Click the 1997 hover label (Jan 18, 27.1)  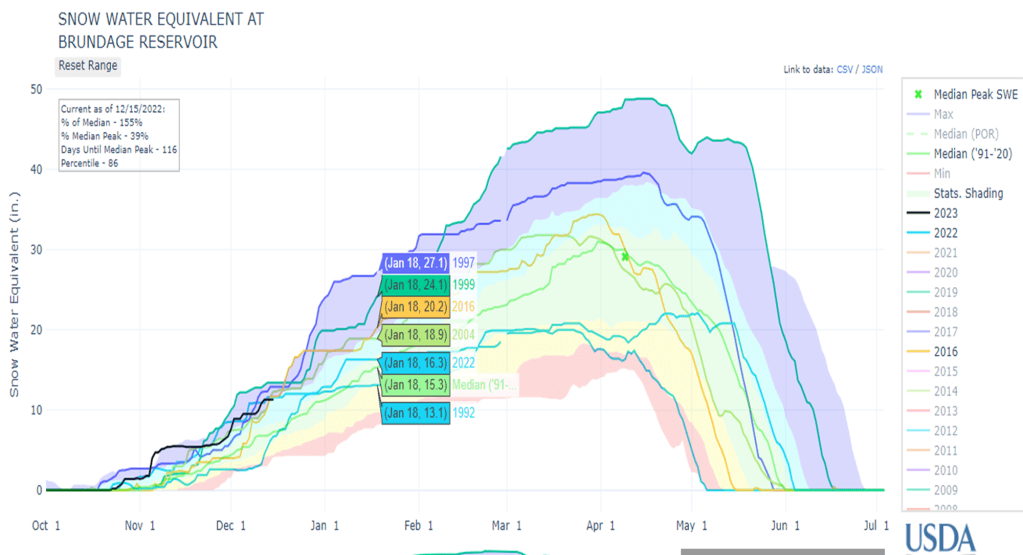click(413, 263)
